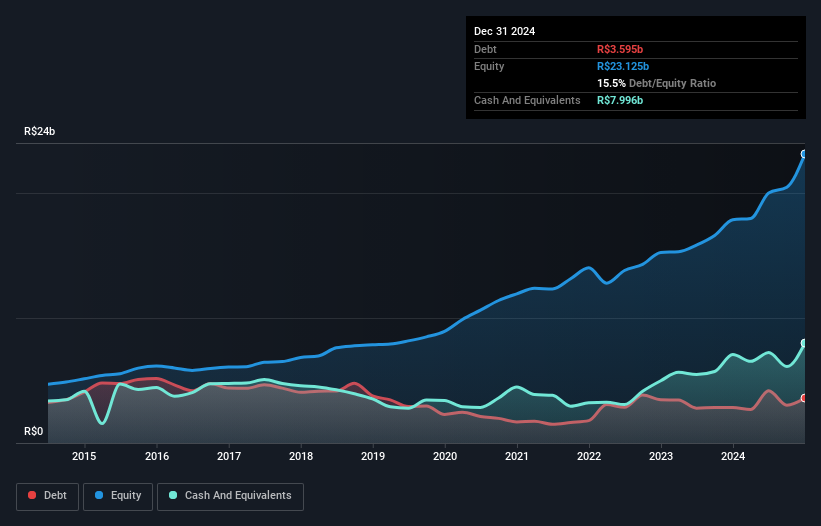Screen dimensions: 821x526
Task: Click the R$0 y-axis label
Action: coord(34,431)
